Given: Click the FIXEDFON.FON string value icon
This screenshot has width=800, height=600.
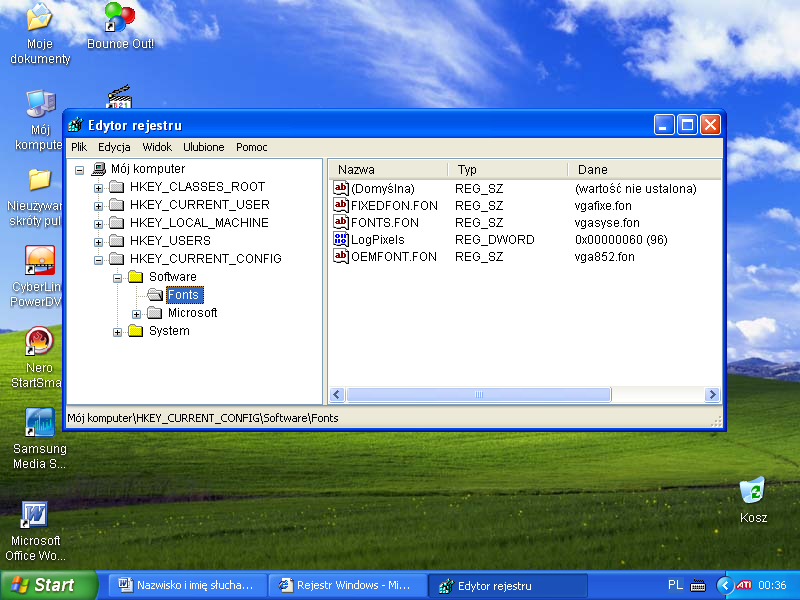Looking at the screenshot, I should pyautogui.click(x=341, y=205).
